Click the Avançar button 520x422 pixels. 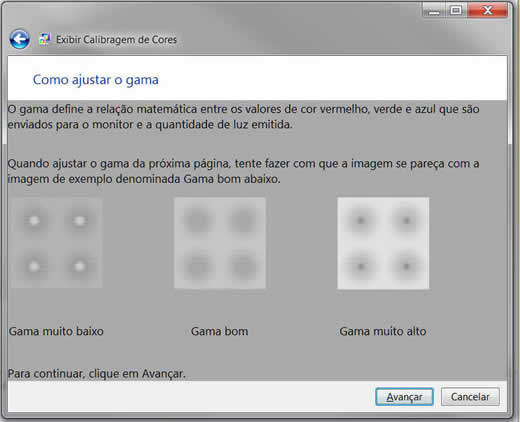[404, 397]
